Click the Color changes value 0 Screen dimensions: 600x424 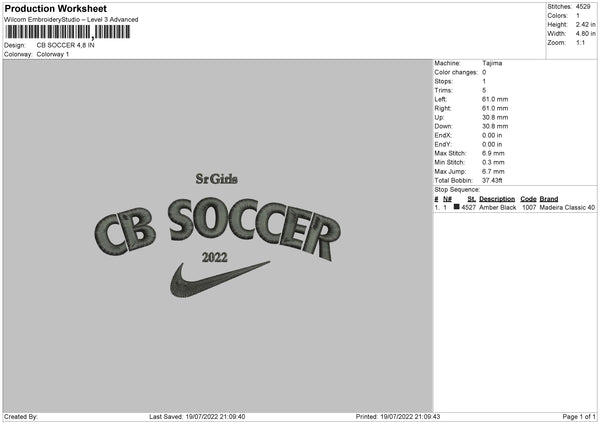coord(484,72)
